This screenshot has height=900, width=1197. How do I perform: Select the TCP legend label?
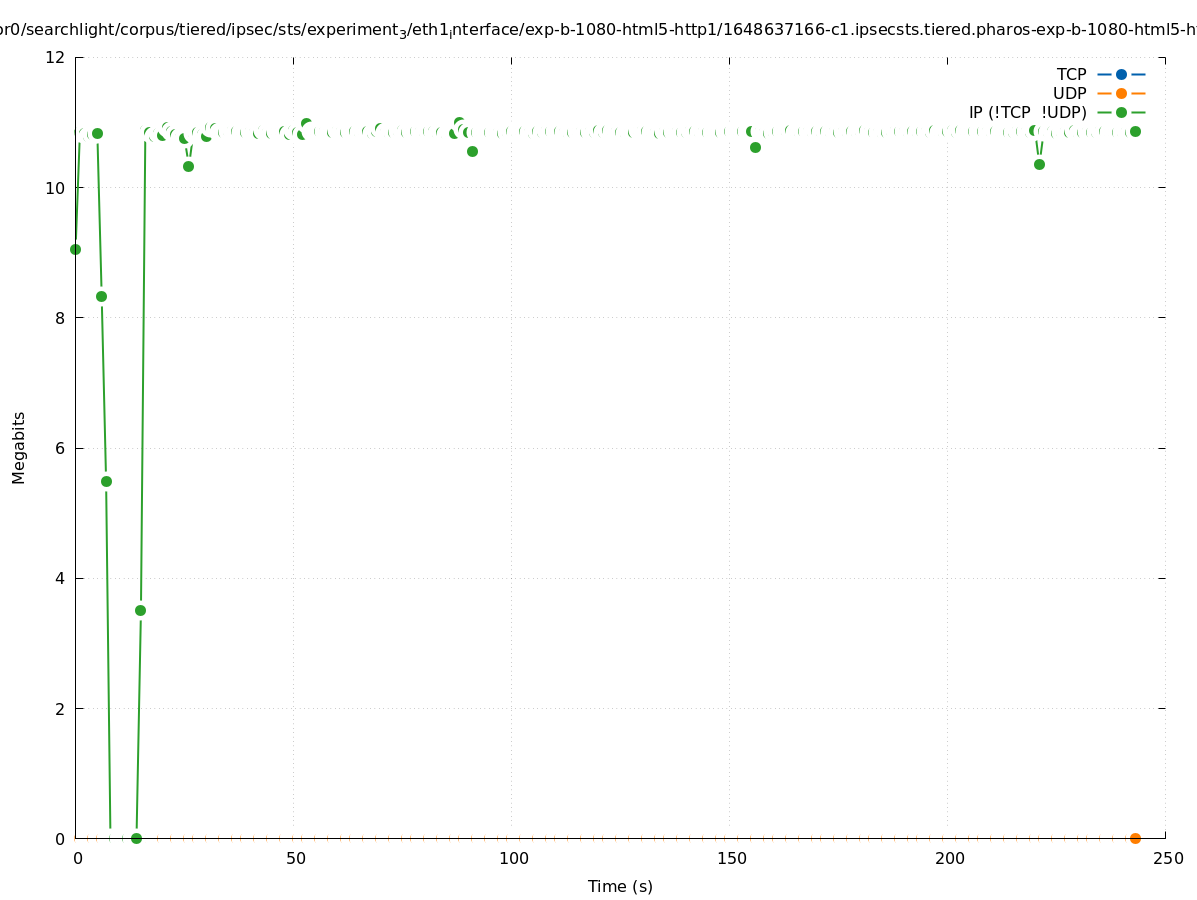[x=1071, y=74]
